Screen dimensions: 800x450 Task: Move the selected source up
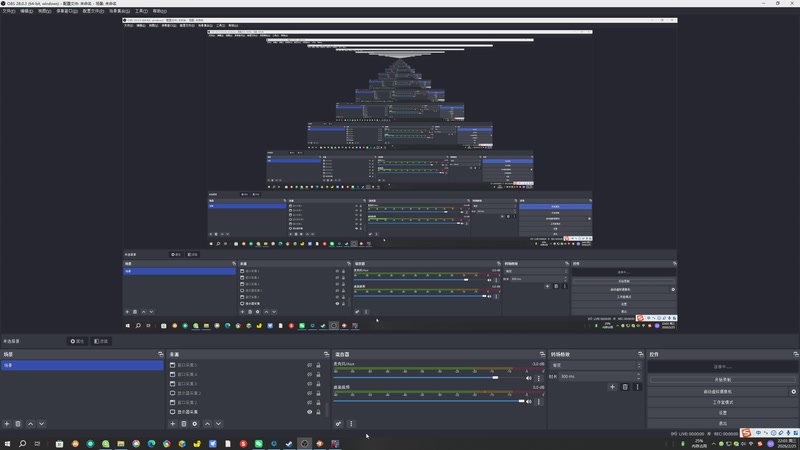point(207,423)
